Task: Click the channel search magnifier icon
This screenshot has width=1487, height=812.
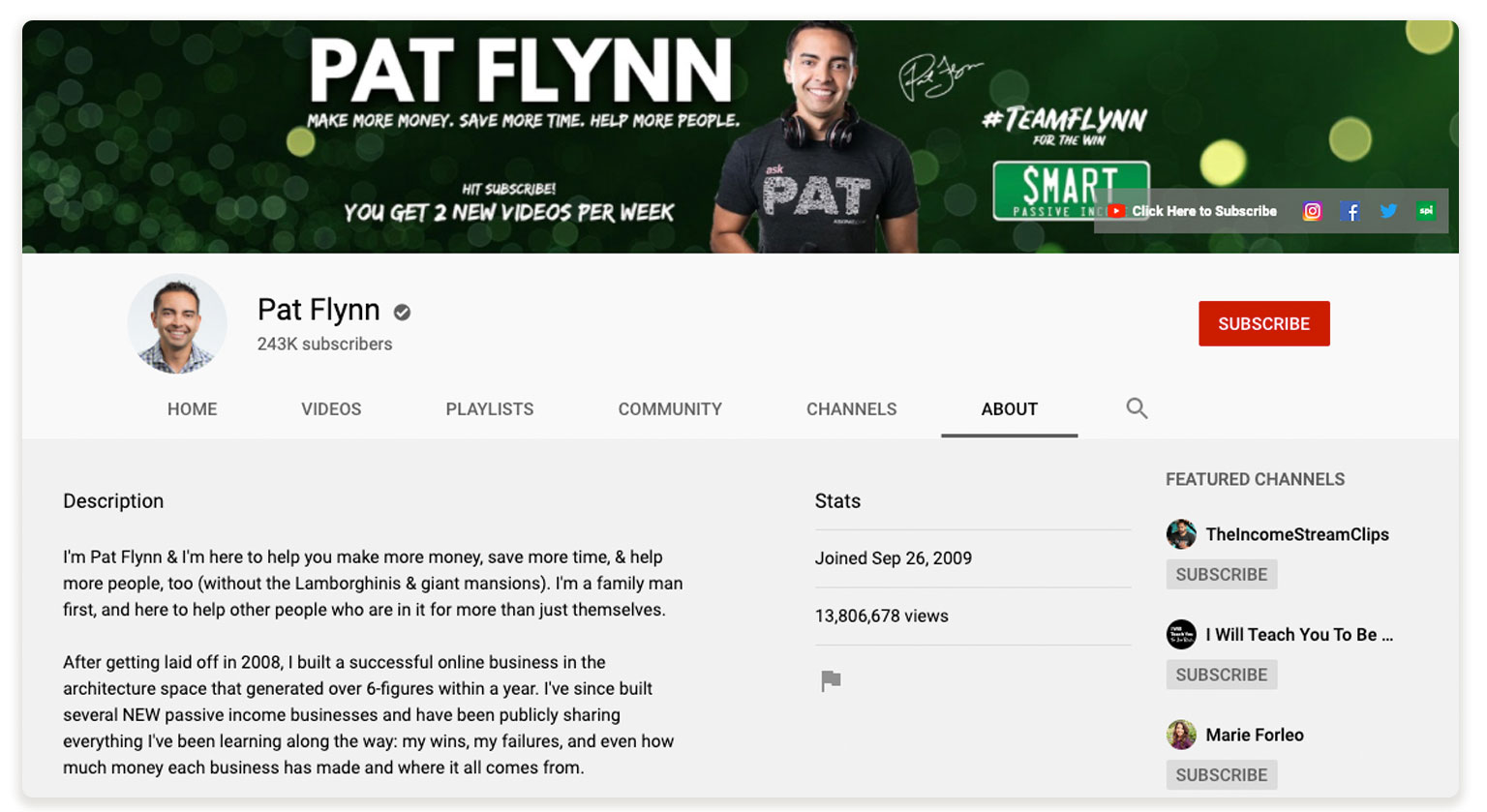Action: pos(1137,408)
